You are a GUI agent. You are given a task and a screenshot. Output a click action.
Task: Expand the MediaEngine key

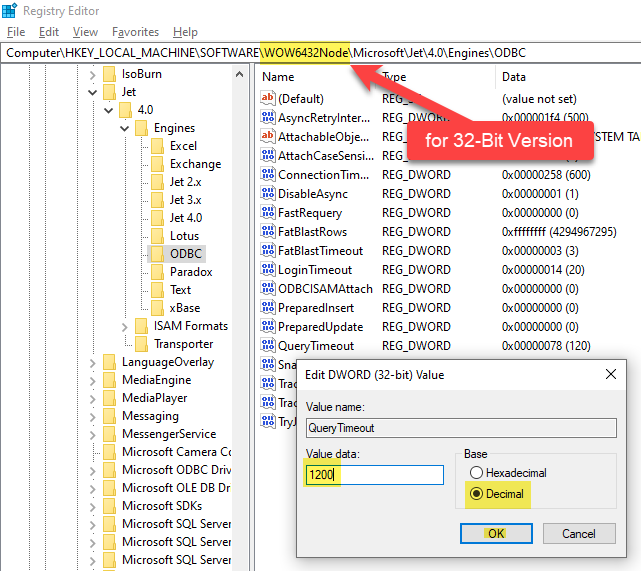click(x=92, y=381)
